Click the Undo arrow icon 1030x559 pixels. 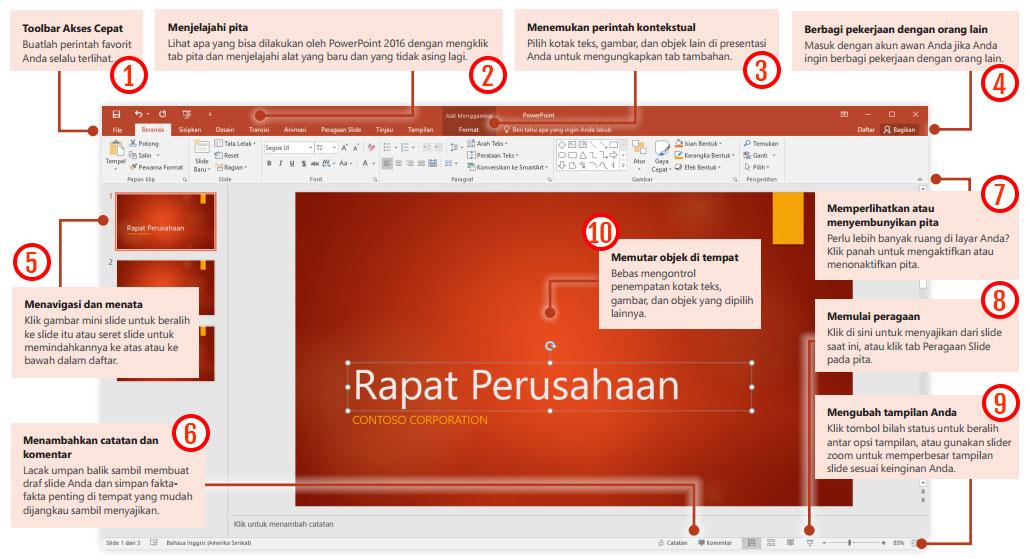pyautogui.click(x=138, y=114)
